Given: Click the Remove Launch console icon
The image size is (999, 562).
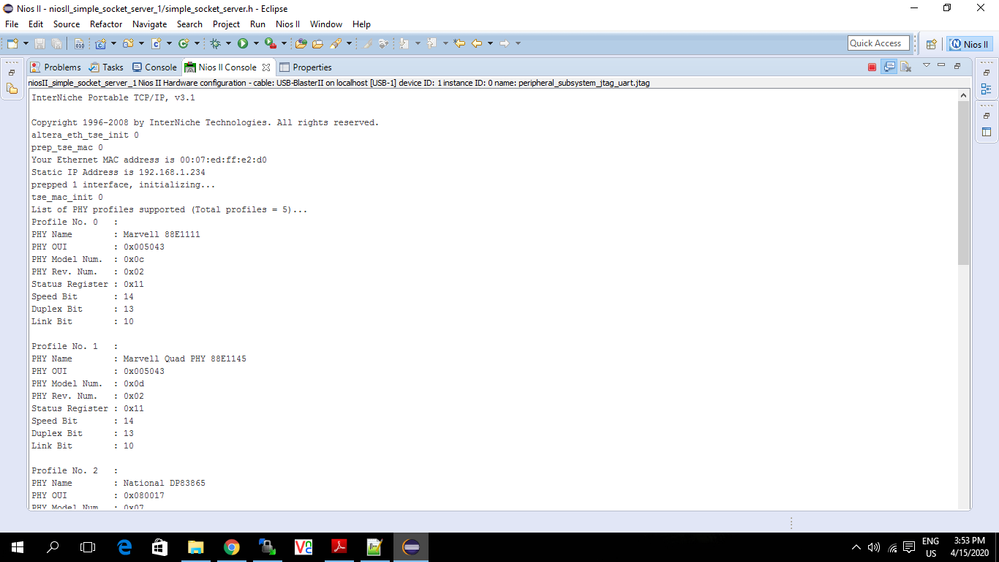Looking at the screenshot, I should (x=906, y=67).
